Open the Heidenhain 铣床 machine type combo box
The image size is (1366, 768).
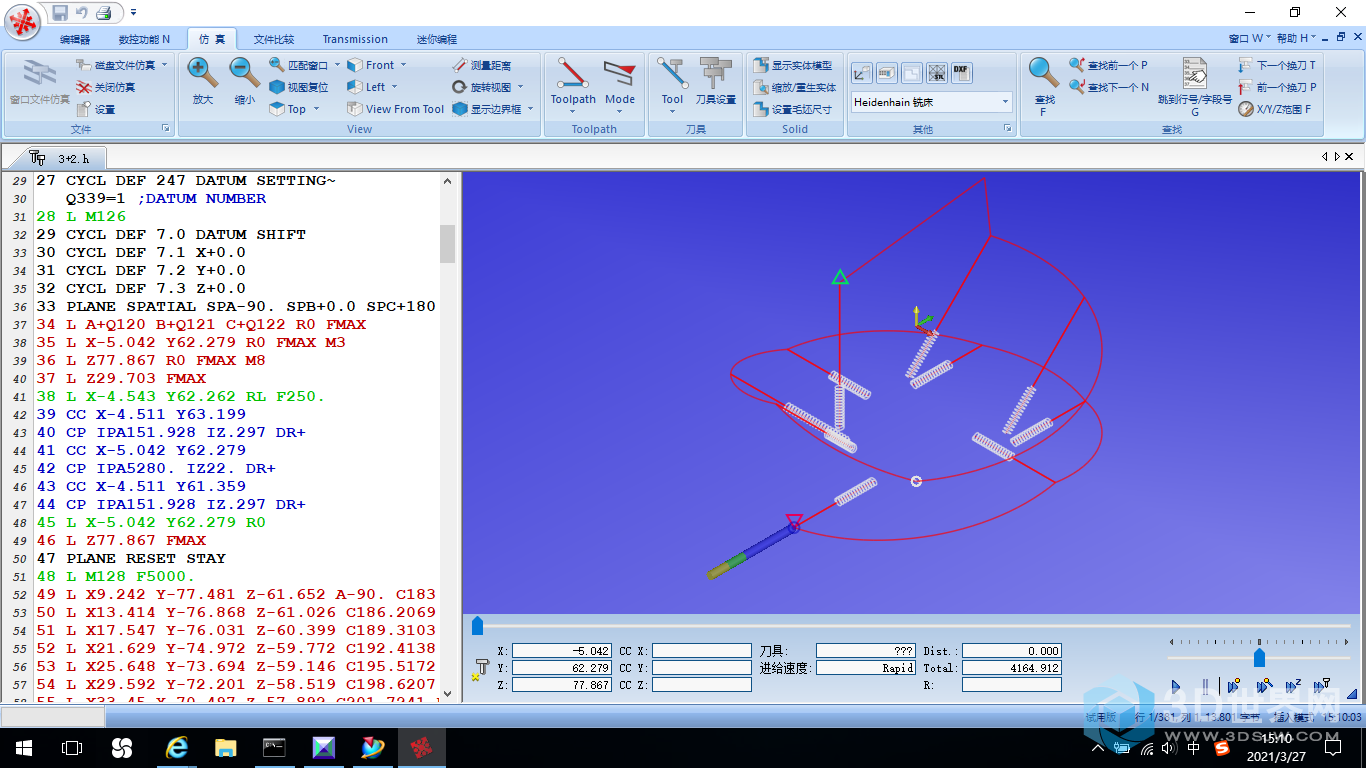tap(932, 102)
